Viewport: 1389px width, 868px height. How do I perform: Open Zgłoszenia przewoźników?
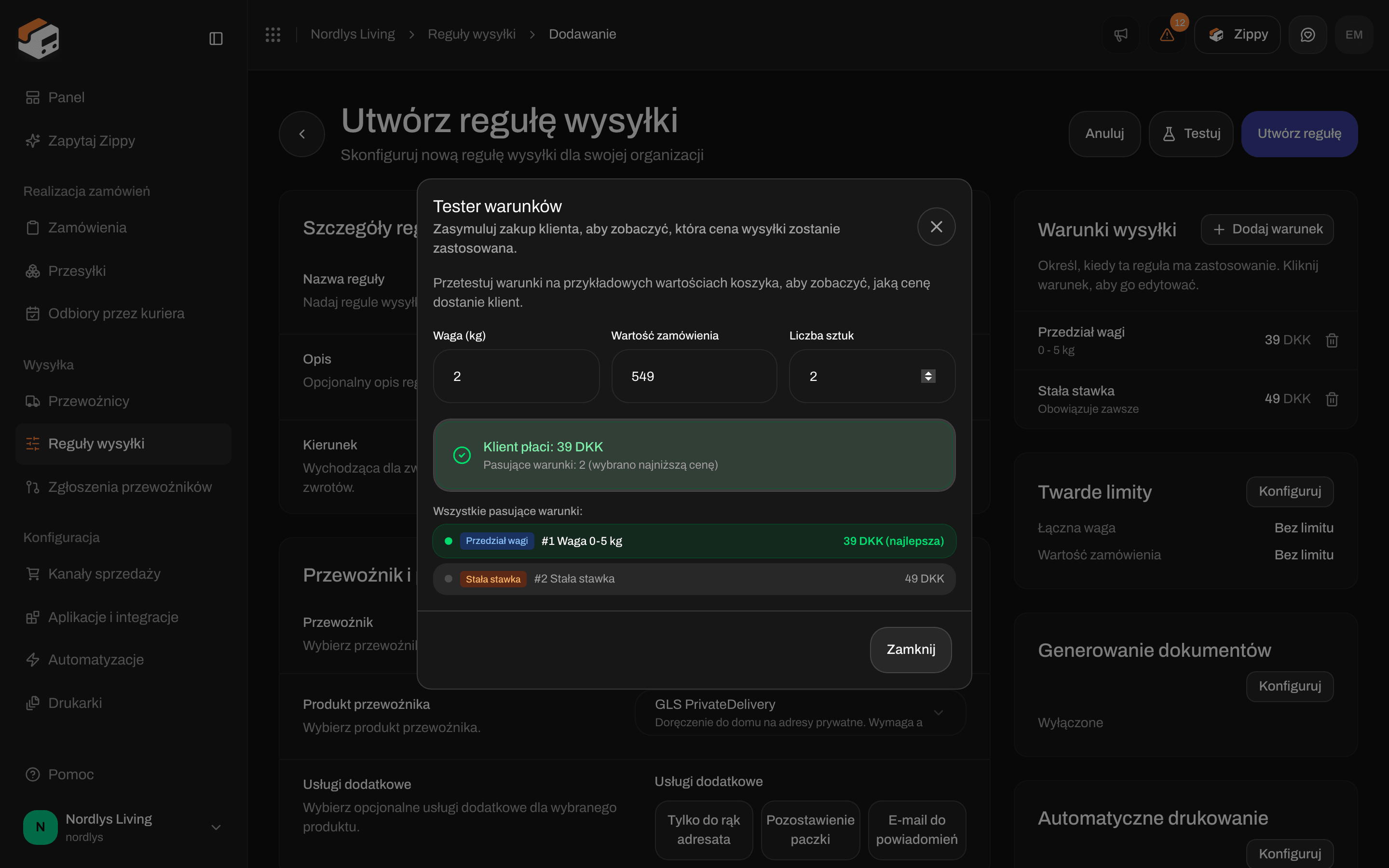coord(123,487)
